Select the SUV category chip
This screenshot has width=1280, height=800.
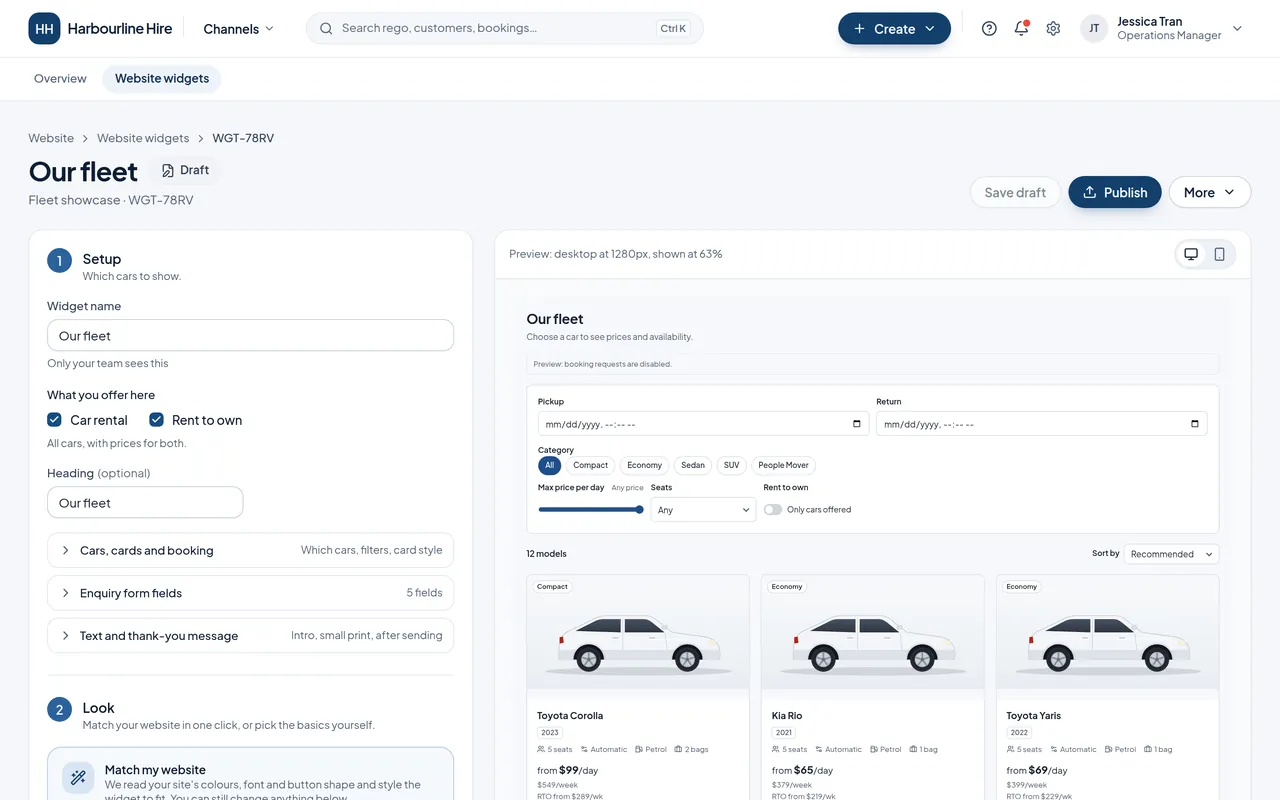tap(731, 465)
